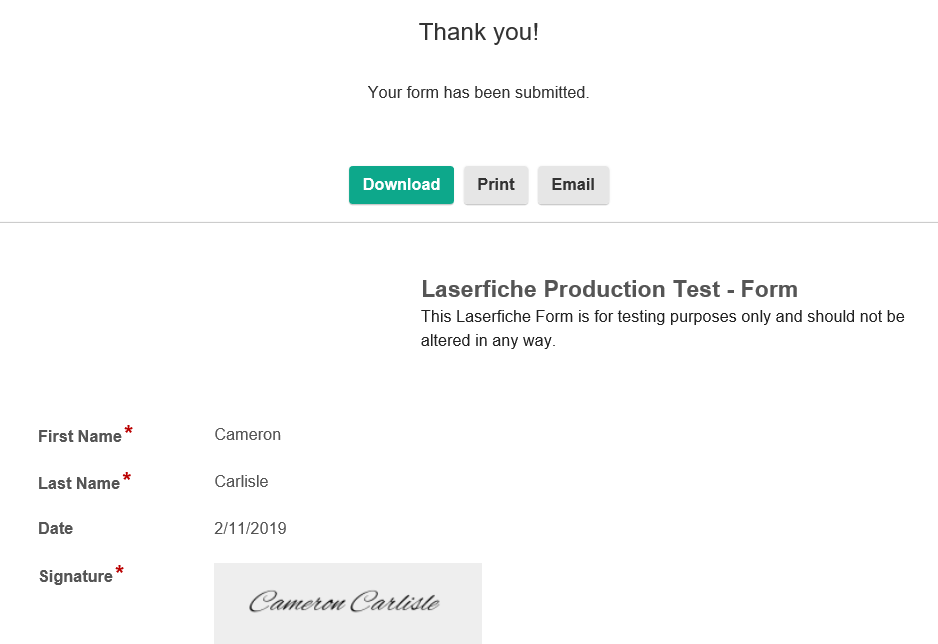Click the Last Name value Carlisle
938x644 pixels.
(x=241, y=481)
